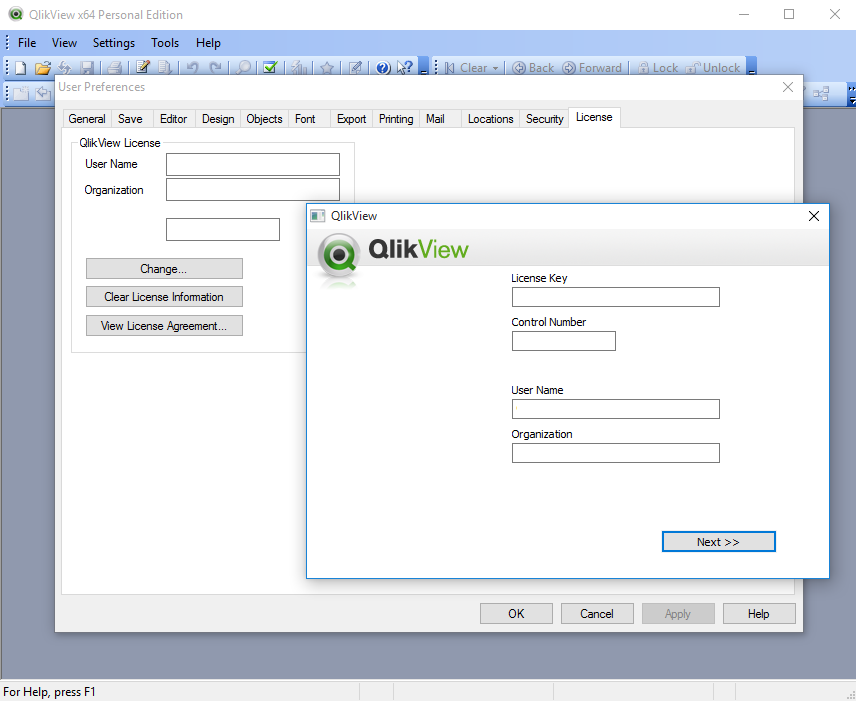The height and width of the screenshot is (701, 856).
Task: Click the Back navigation button
Action: 533,68
